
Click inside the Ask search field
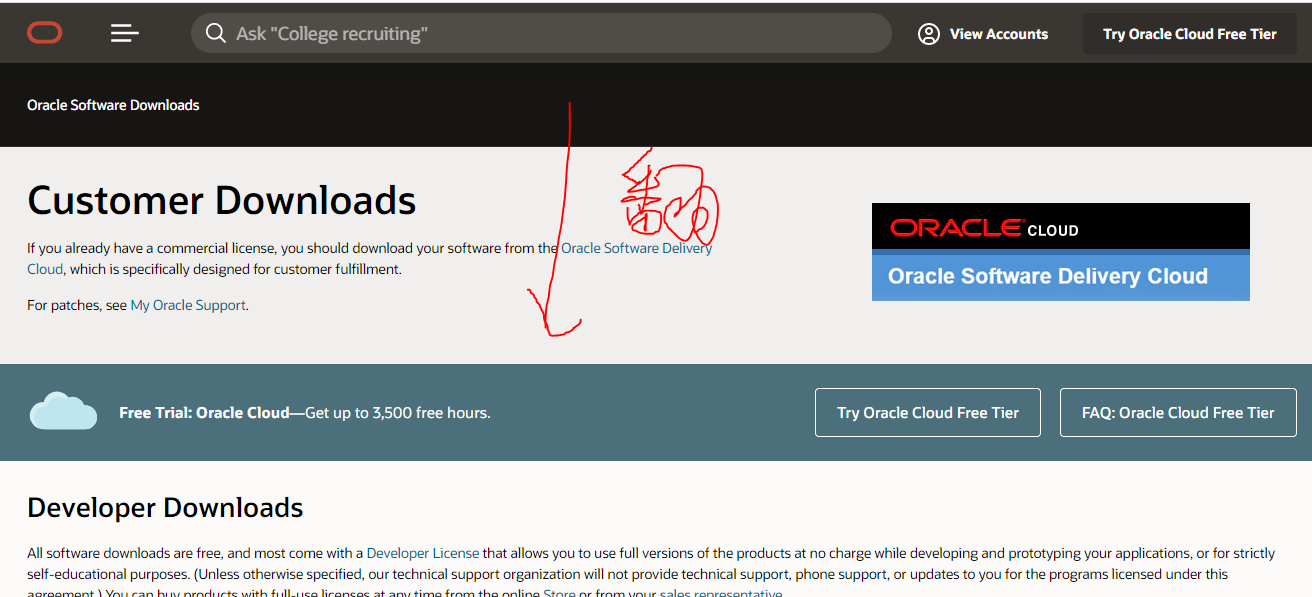(x=540, y=33)
